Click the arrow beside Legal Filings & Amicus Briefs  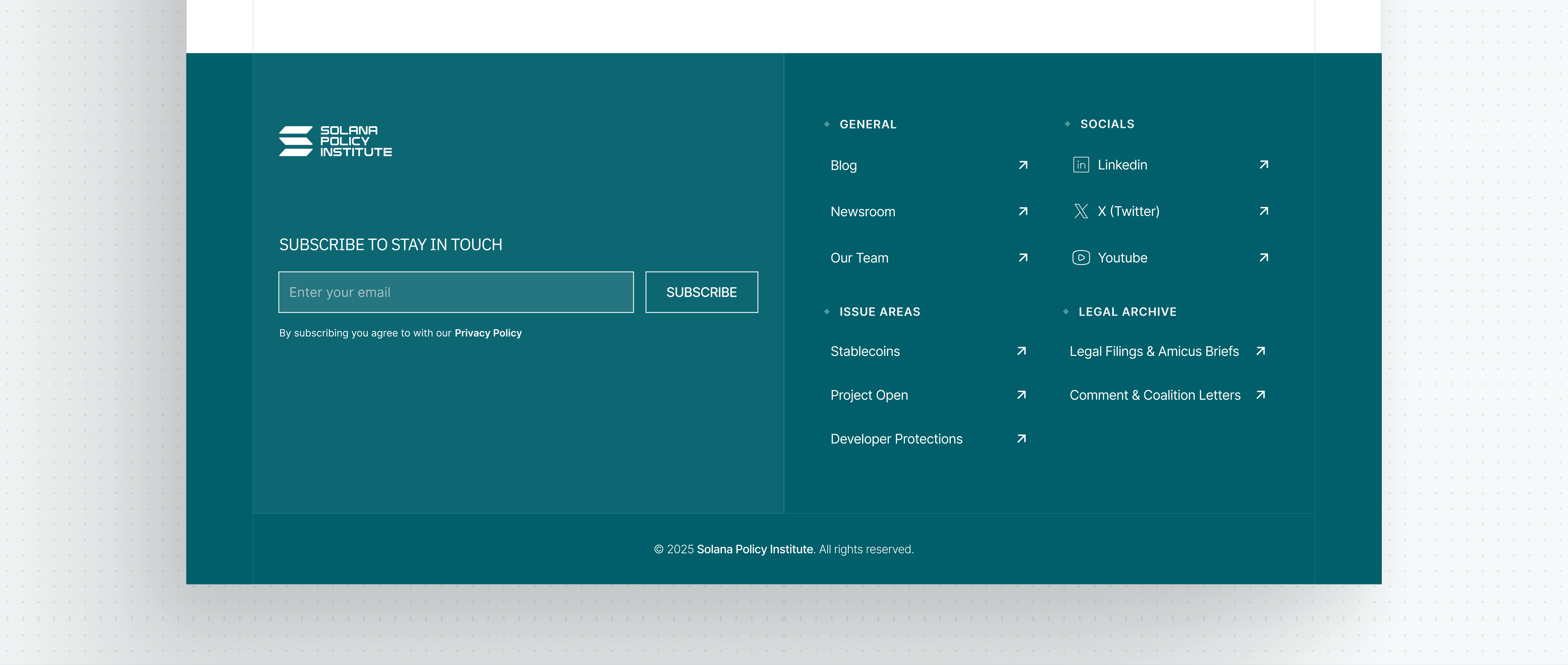(1261, 351)
